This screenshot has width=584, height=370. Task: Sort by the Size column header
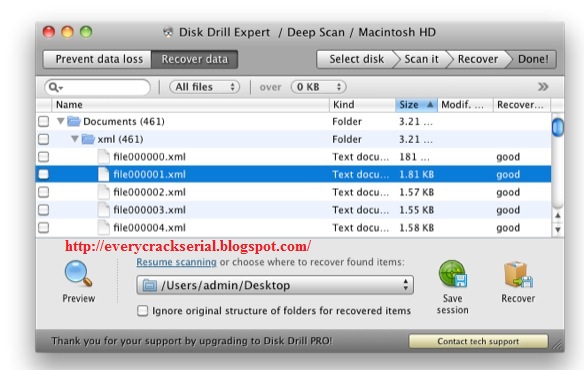tap(416, 105)
